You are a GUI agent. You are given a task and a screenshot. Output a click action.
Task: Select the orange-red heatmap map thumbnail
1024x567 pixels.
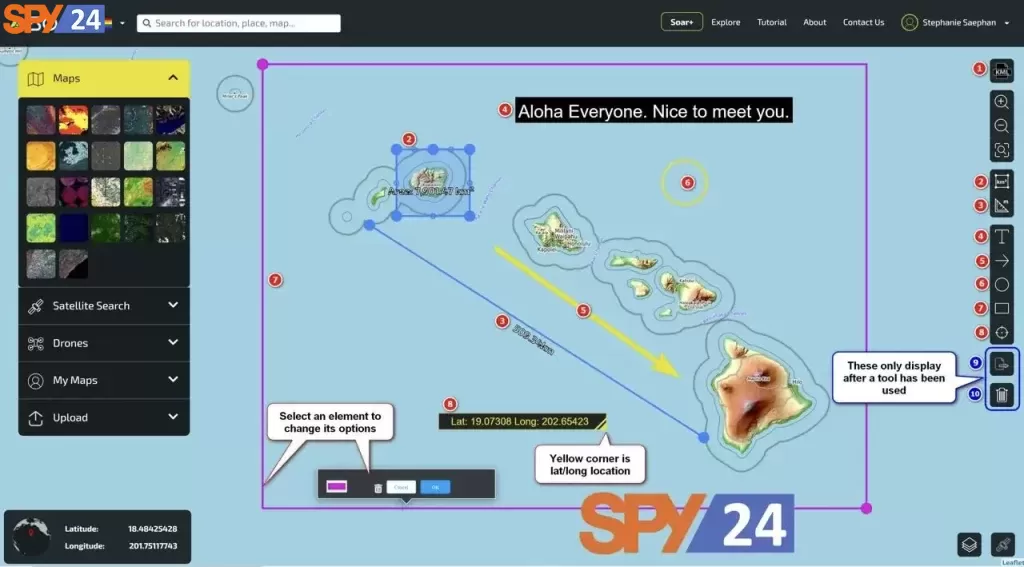coord(73,120)
